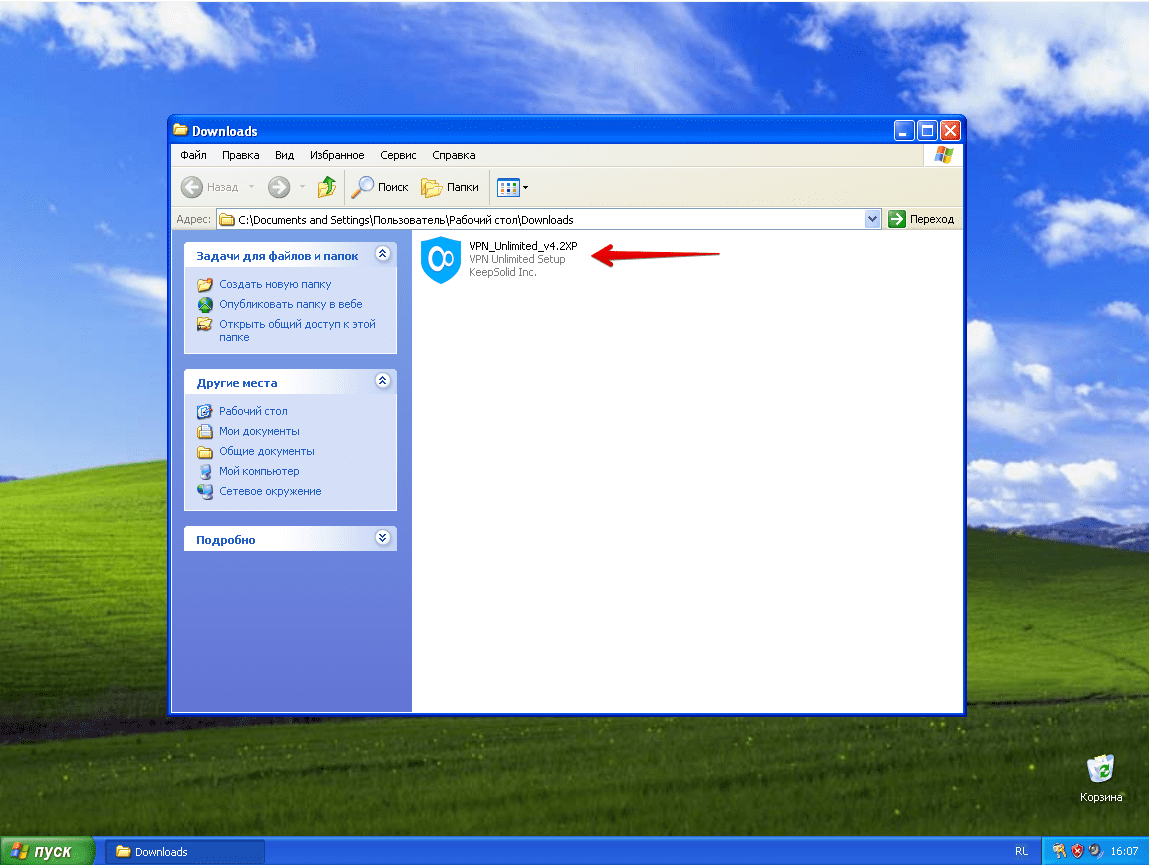This screenshot has height=865, width=1149.
Task: Open the Сервис menu
Action: click(x=397, y=155)
